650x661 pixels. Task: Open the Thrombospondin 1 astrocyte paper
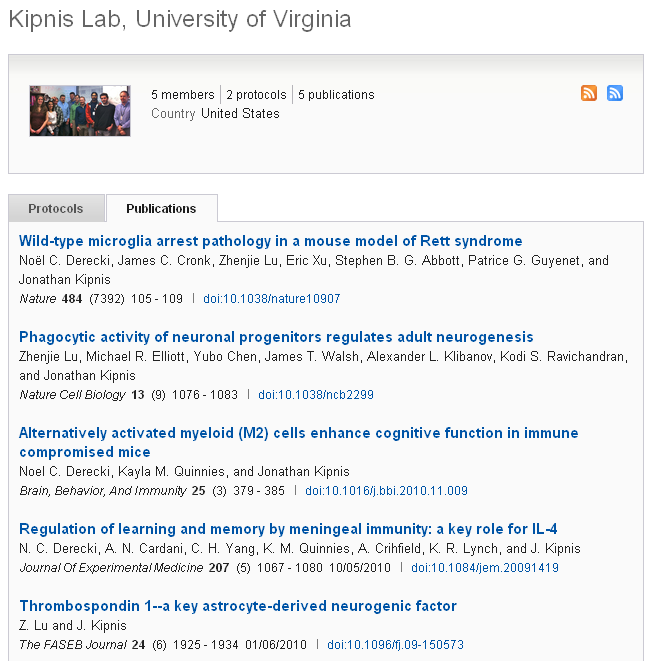tap(238, 606)
